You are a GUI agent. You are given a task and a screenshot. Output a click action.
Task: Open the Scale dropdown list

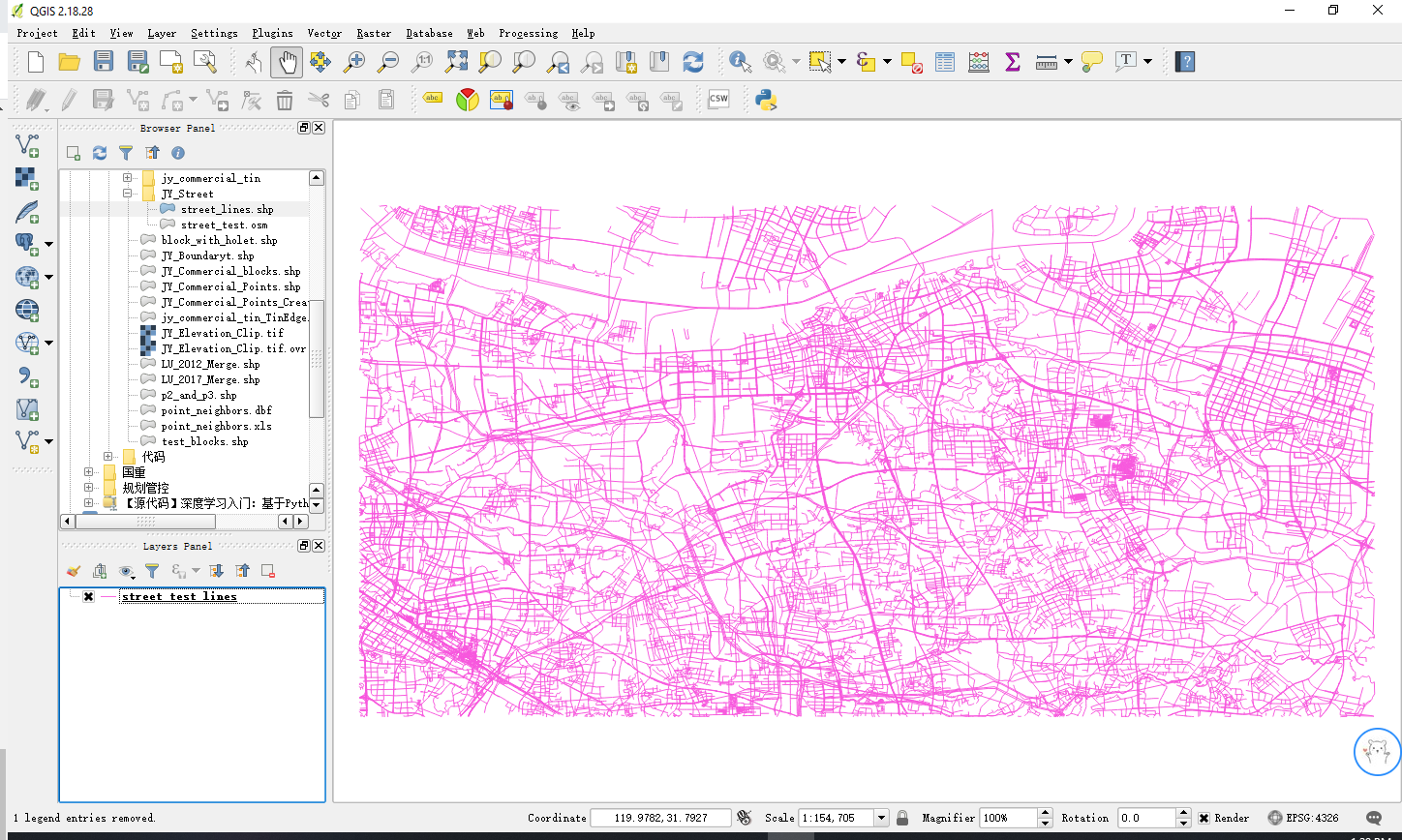coord(879,818)
